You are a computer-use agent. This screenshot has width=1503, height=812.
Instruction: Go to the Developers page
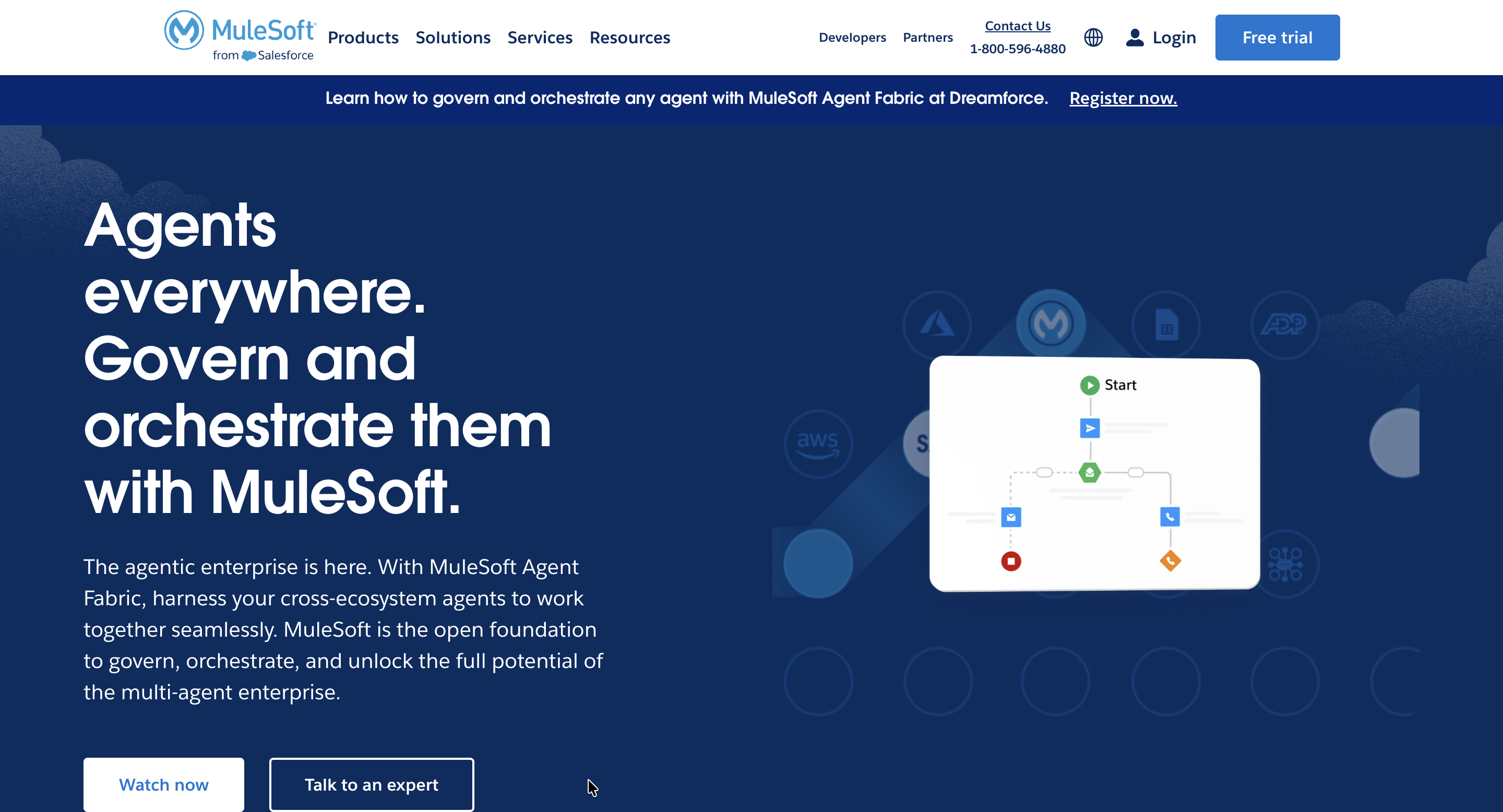coord(852,38)
